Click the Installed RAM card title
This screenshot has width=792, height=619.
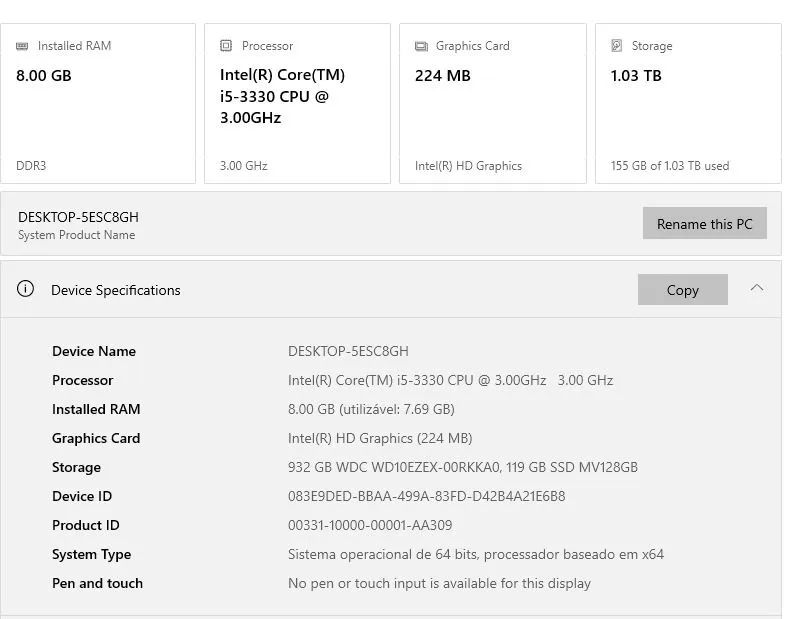pyautogui.click(x=74, y=46)
